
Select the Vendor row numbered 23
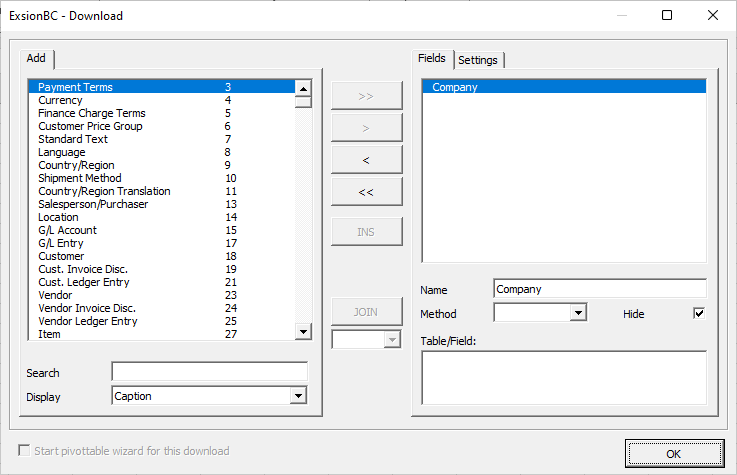(x=162, y=295)
